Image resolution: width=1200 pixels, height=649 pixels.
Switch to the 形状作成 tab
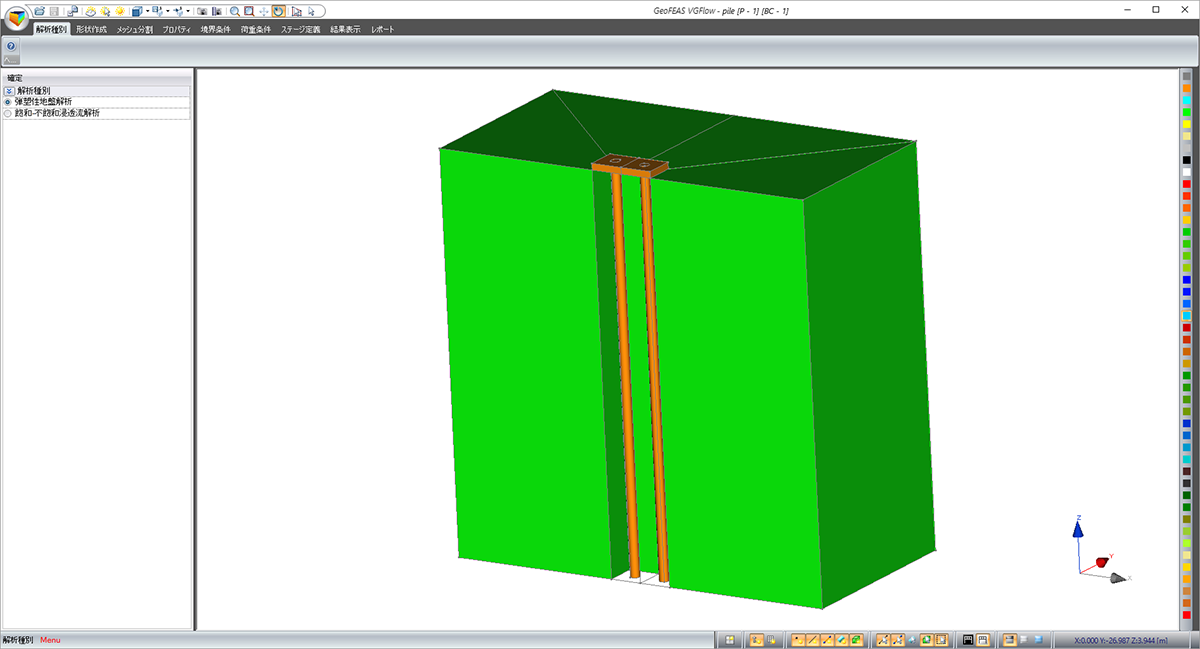click(90, 30)
